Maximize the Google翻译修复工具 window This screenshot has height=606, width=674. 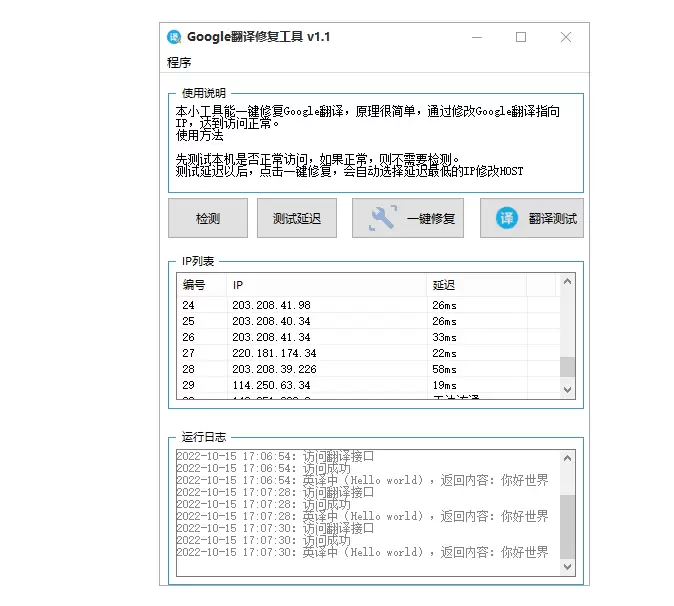[x=521, y=37]
